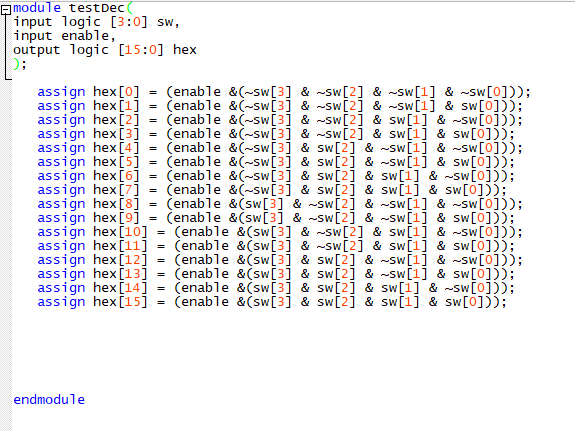
Task: Click the 'input enable,' line
Action: (x=64, y=36)
